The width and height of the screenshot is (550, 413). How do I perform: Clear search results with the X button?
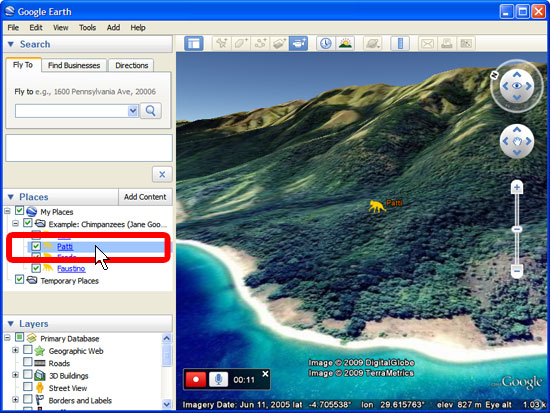(162, 174)
